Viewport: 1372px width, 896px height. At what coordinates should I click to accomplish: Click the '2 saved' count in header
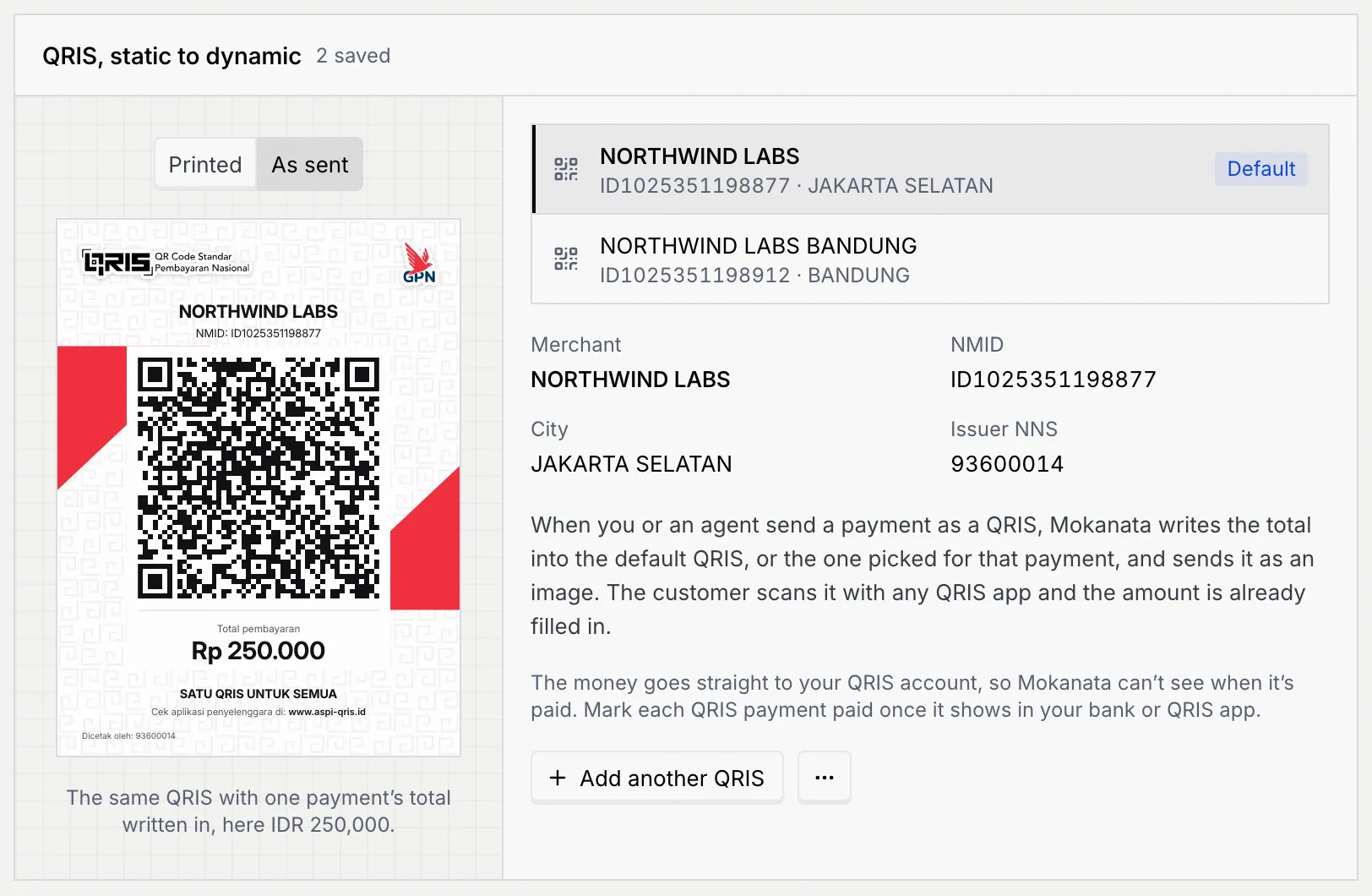coord(353,56)
